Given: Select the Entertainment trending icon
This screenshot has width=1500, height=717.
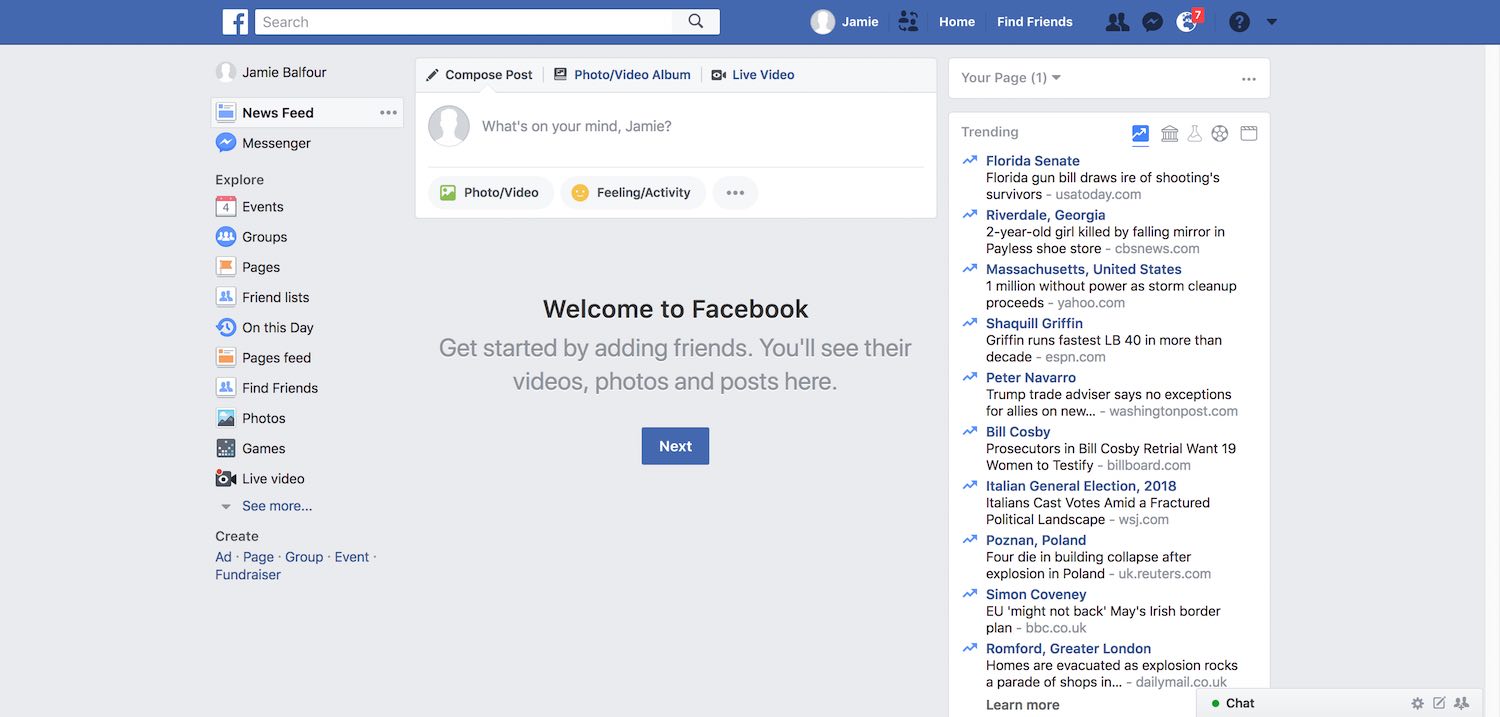Looking at the screenshot, I should [x=1248, y=133].
